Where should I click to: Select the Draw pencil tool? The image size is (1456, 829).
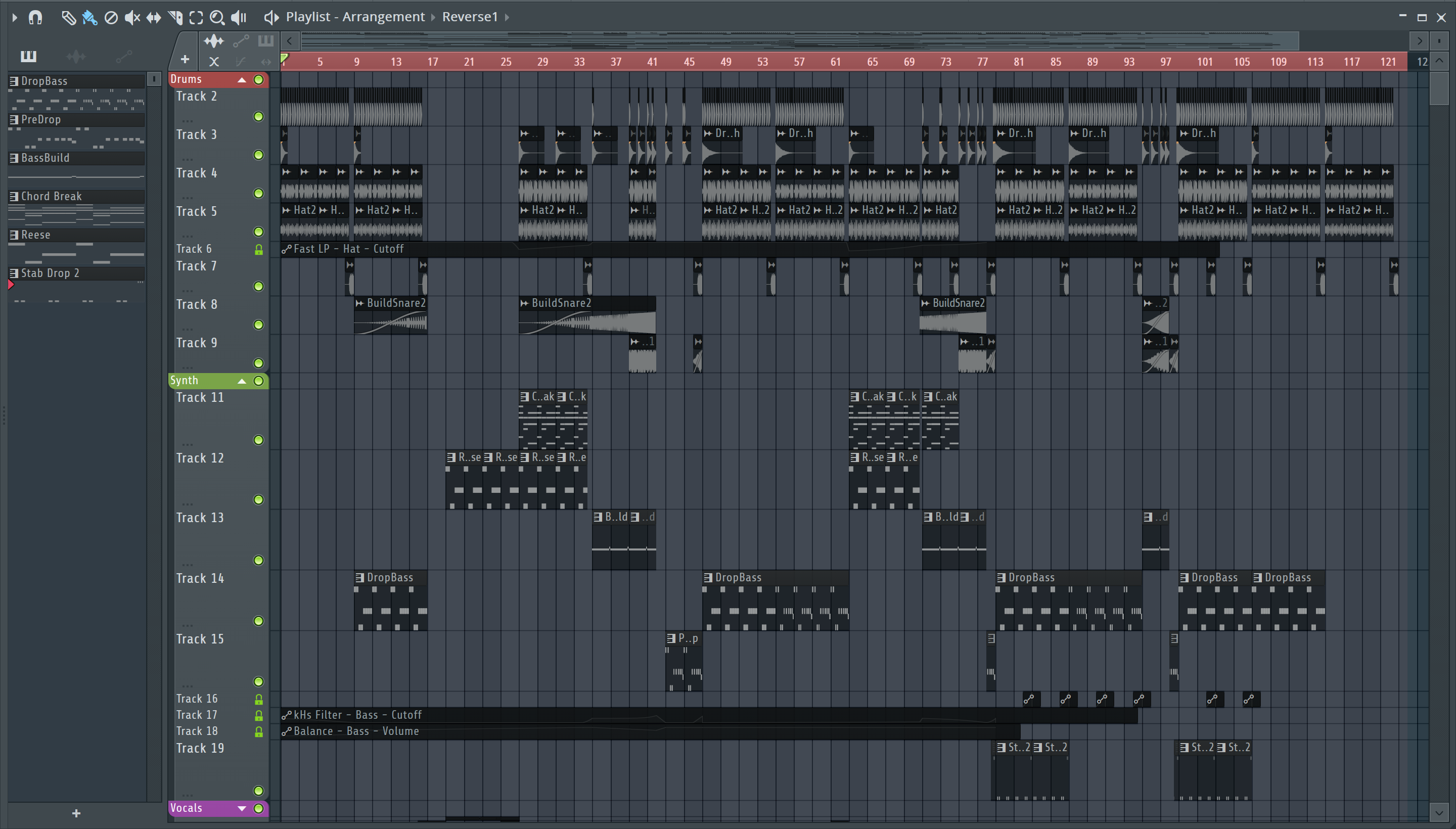(x=68, y=18)
